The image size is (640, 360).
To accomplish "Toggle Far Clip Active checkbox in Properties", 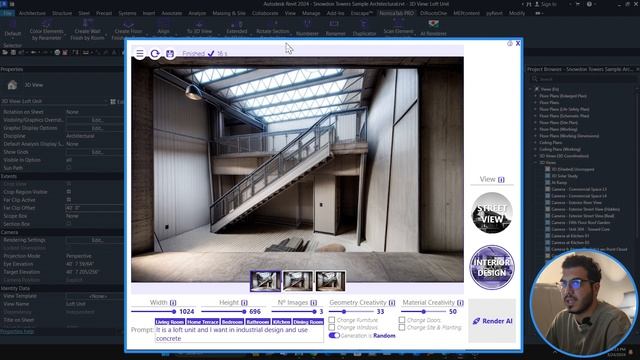I will pos(69,200).
